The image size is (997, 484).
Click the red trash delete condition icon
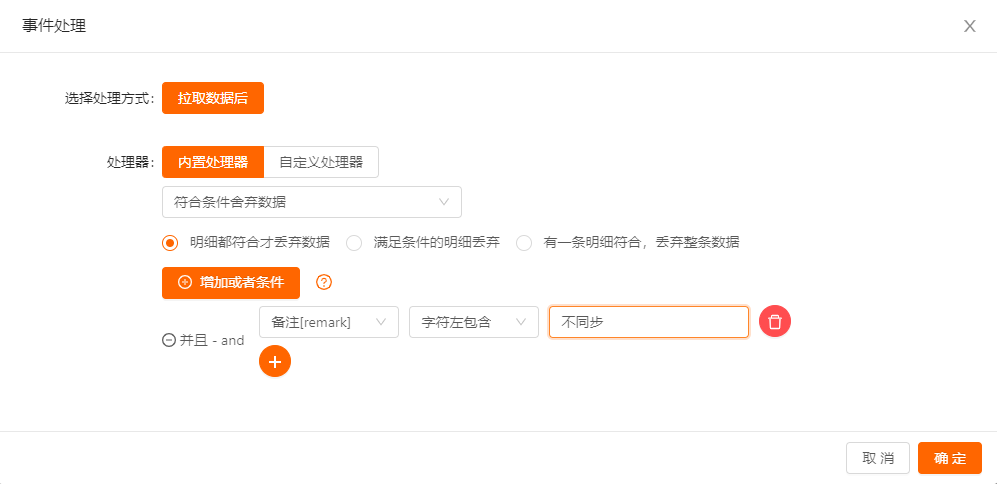click(x=775, y=322)
